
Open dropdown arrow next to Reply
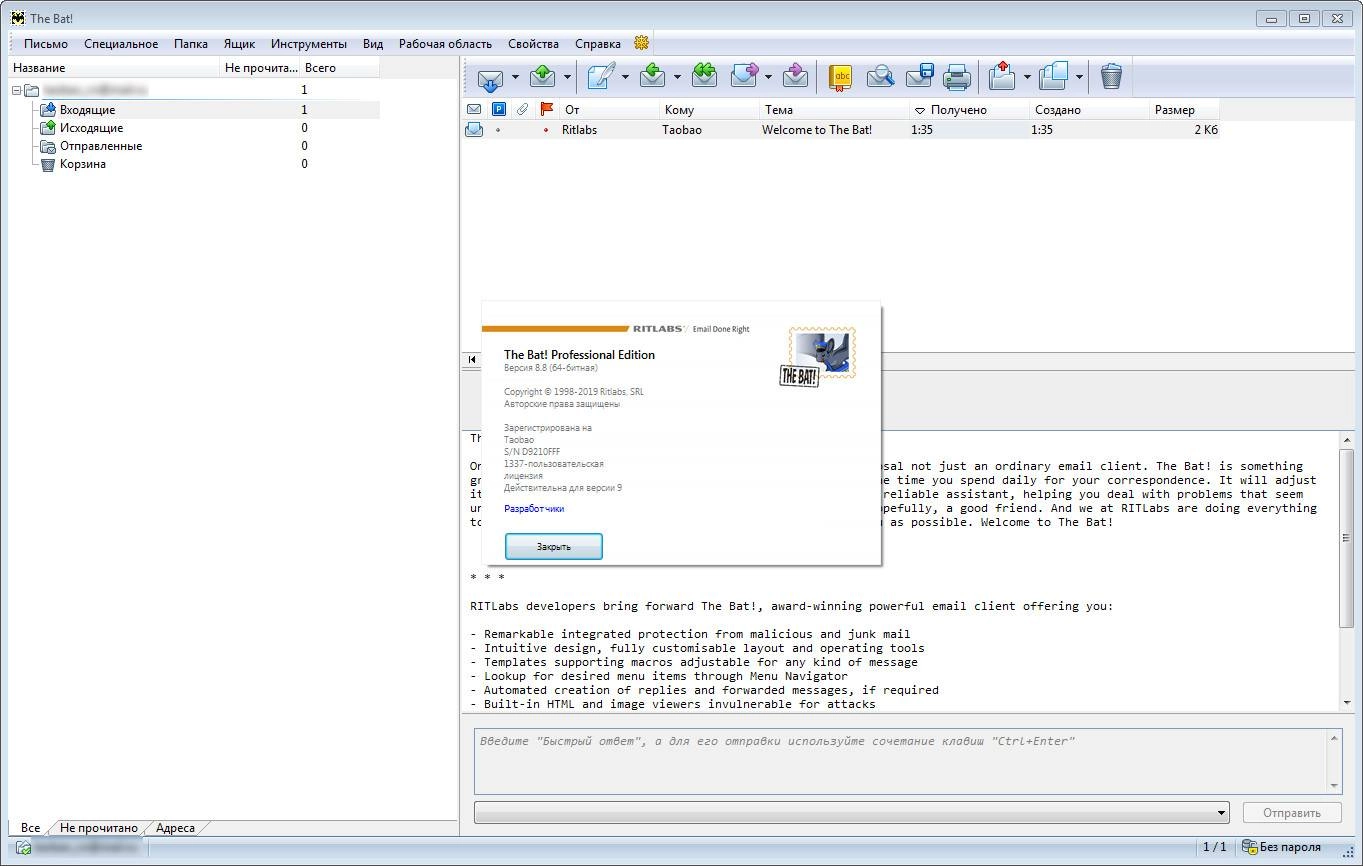[x=677, y=77]
